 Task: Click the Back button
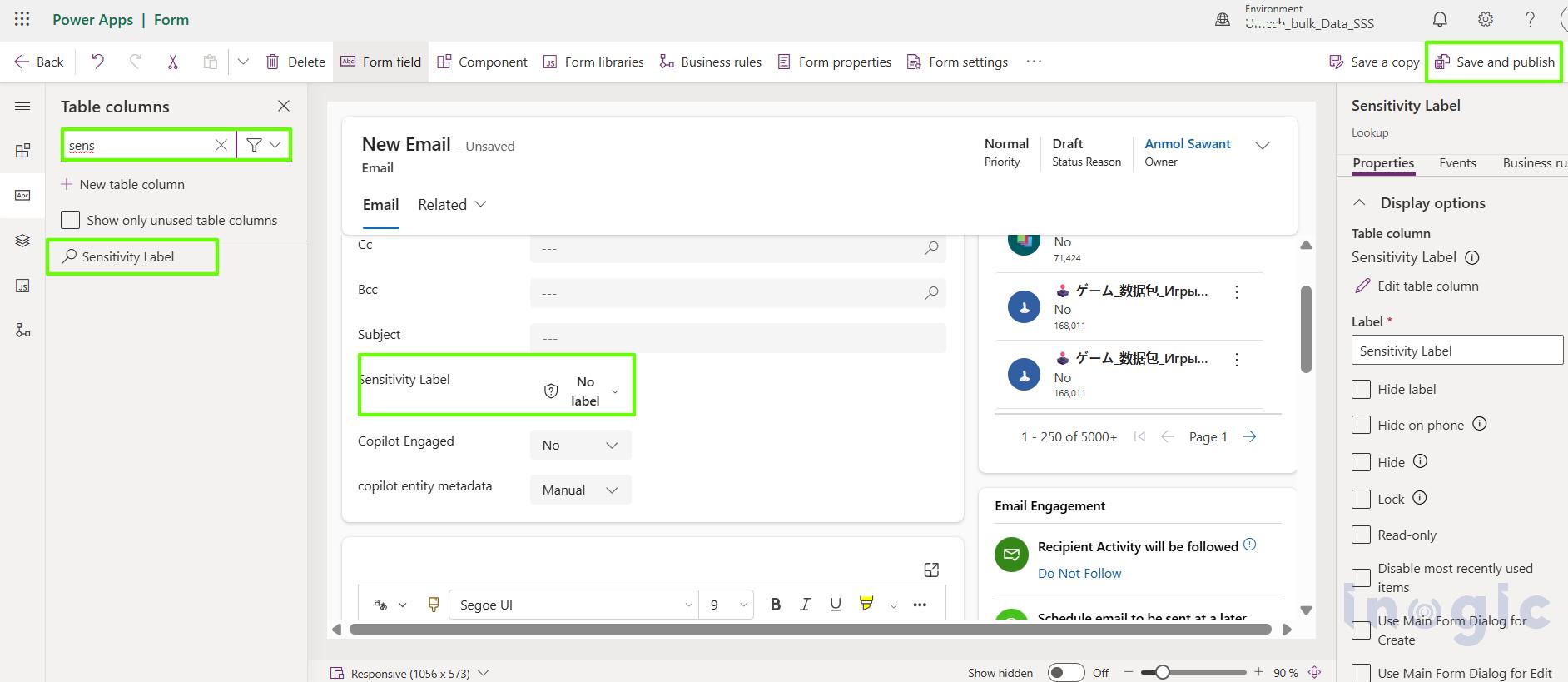coord(39,62)
